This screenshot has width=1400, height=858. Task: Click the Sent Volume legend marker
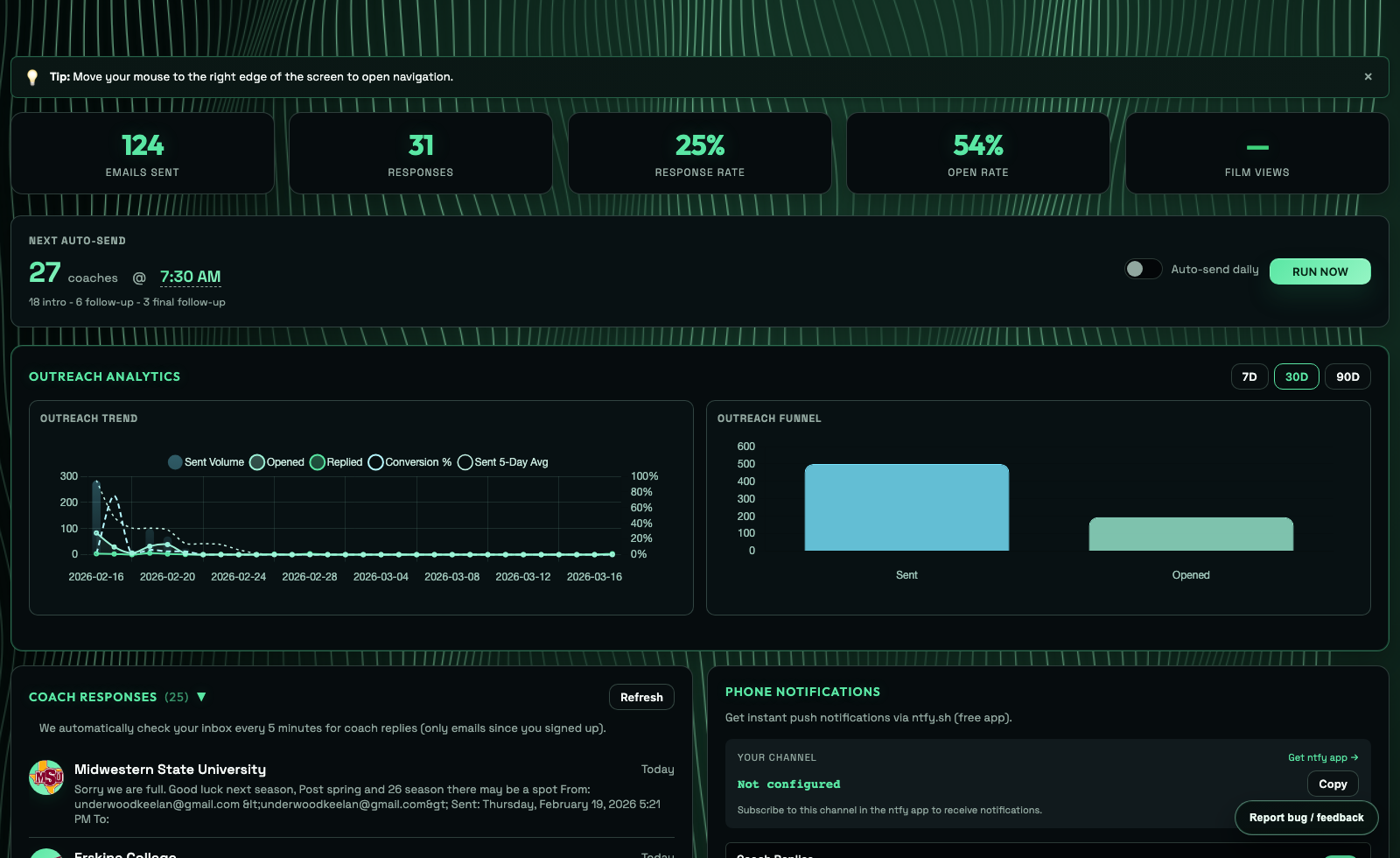[x=175, y=462]
